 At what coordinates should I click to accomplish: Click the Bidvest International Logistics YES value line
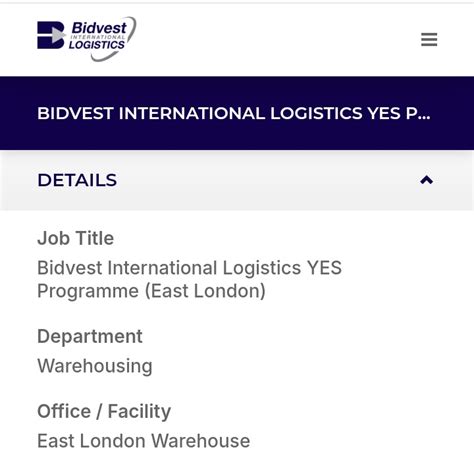click(x=189, y=268)
